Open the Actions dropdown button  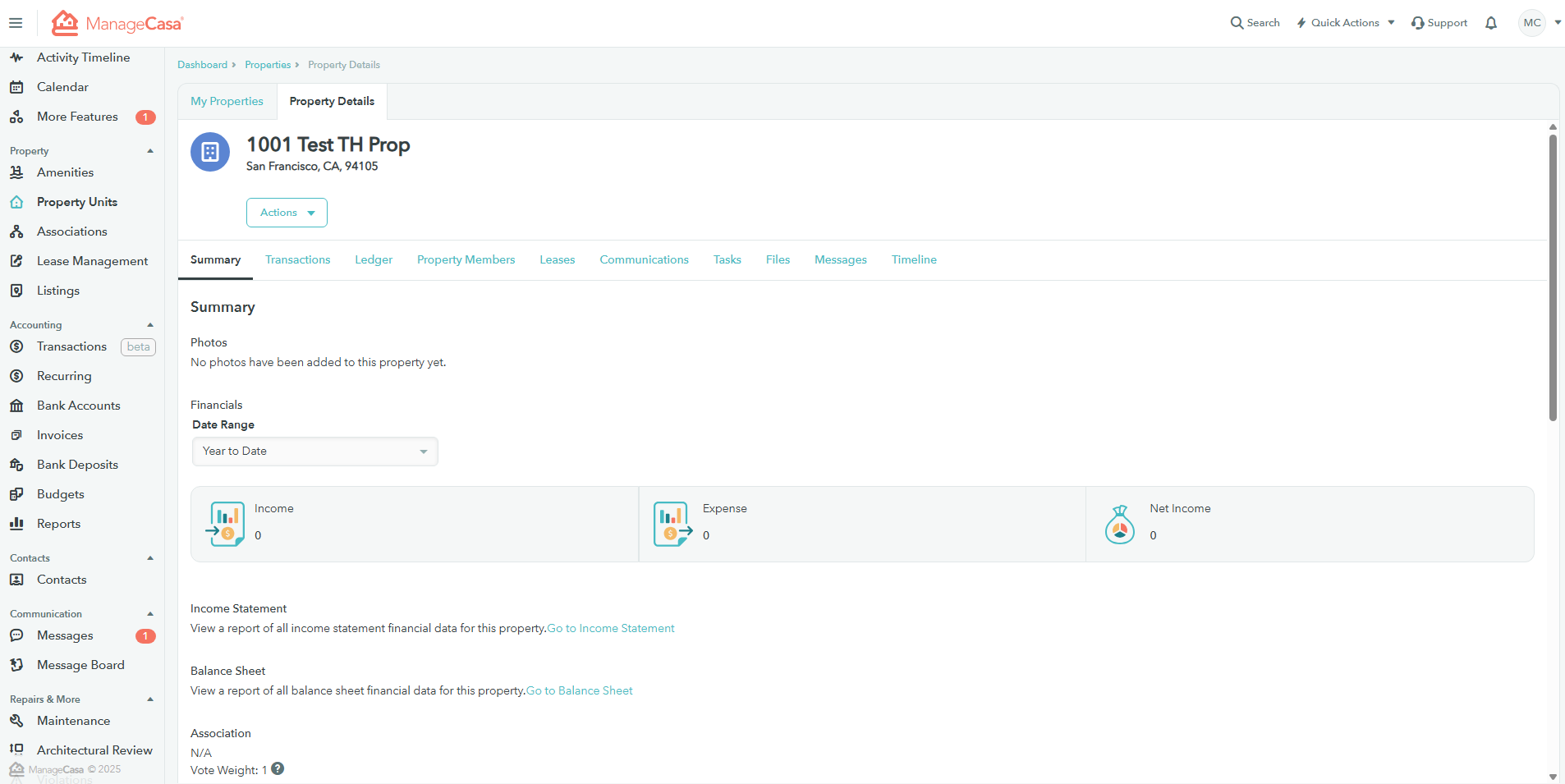tap(287, 213)
